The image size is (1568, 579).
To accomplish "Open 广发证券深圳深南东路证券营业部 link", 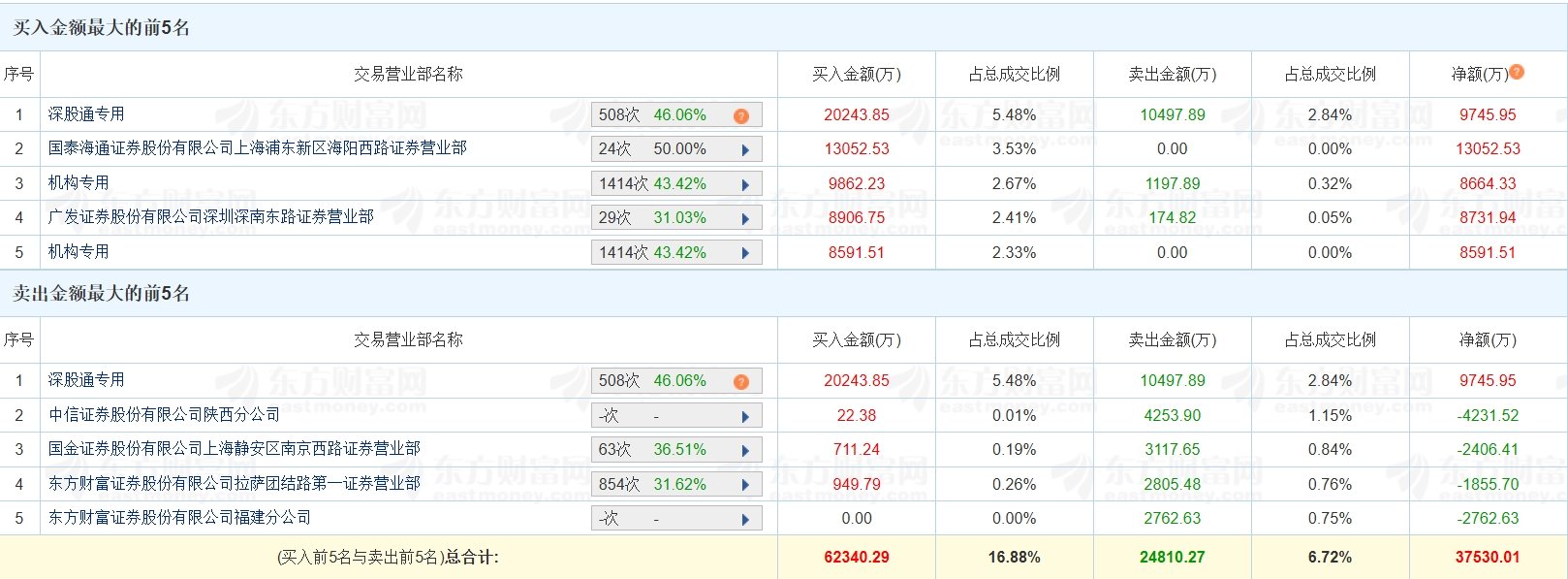I will pos(210,217).
